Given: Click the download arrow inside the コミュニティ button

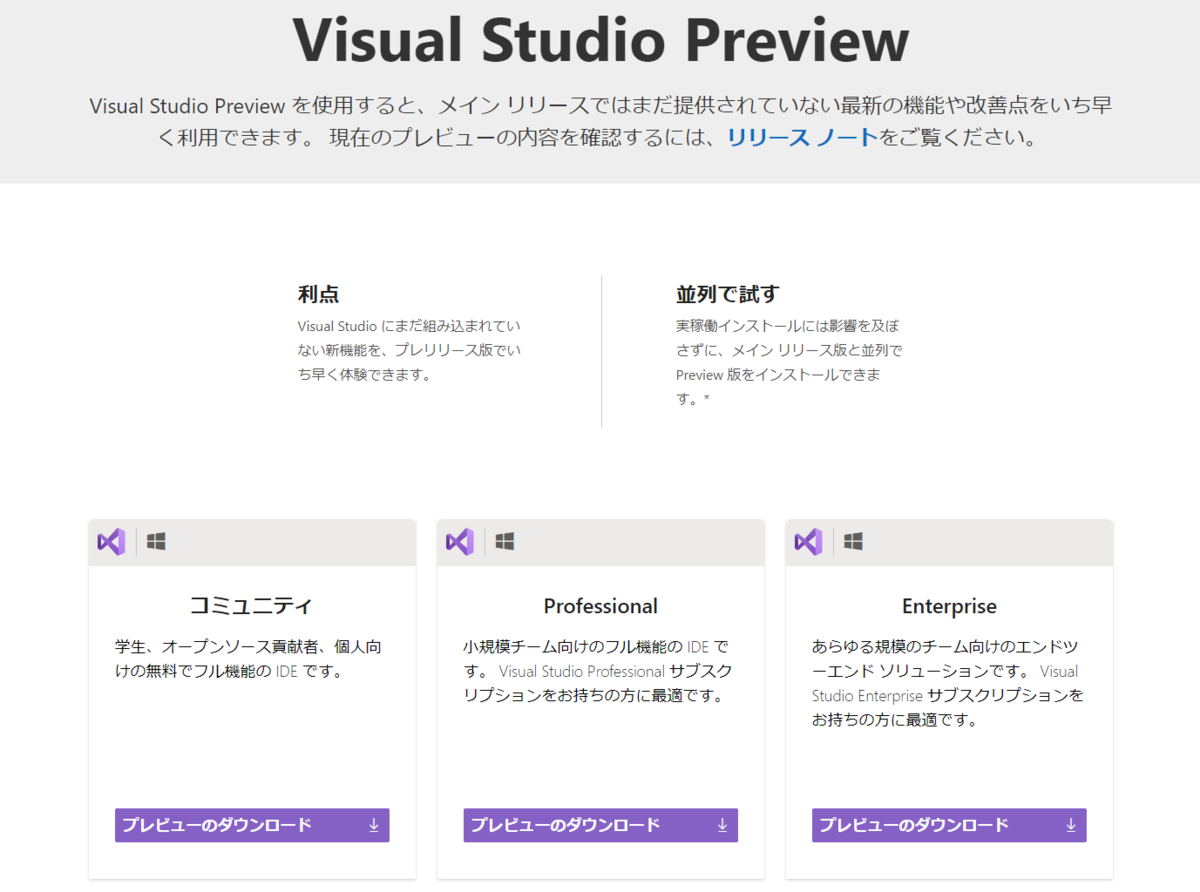Looking at the screenshot, I should [x=374, y=825].
